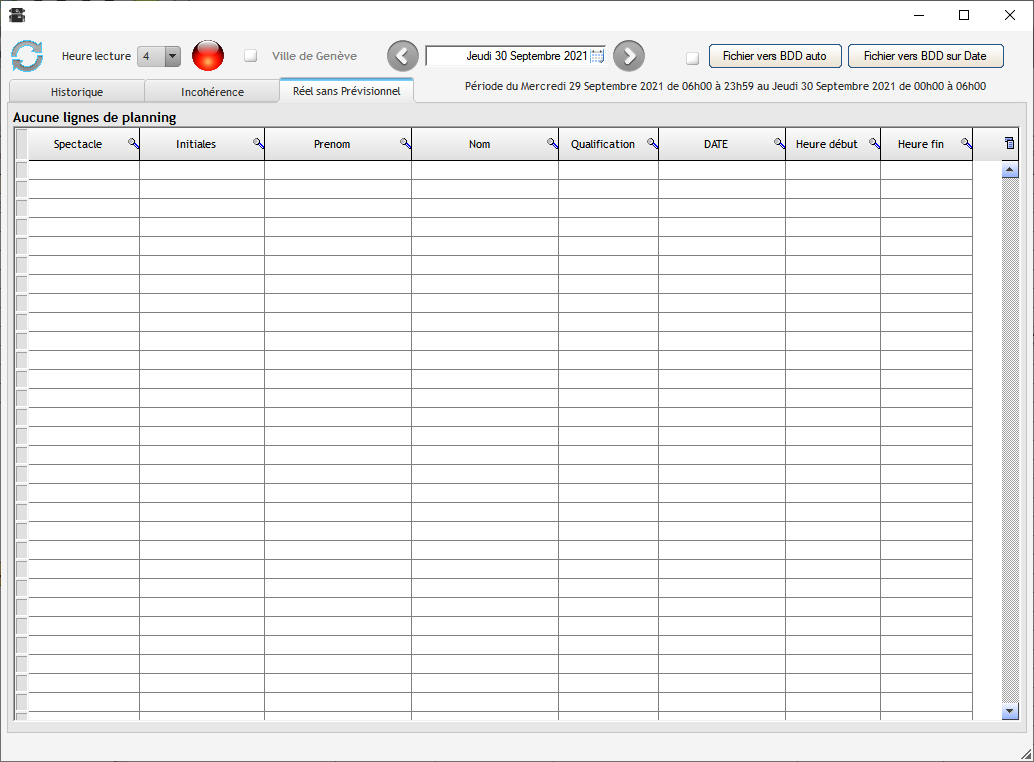Click the Aucune lignes de planning text
This screenshot has width=1034, height=762.
coord(94,117)
